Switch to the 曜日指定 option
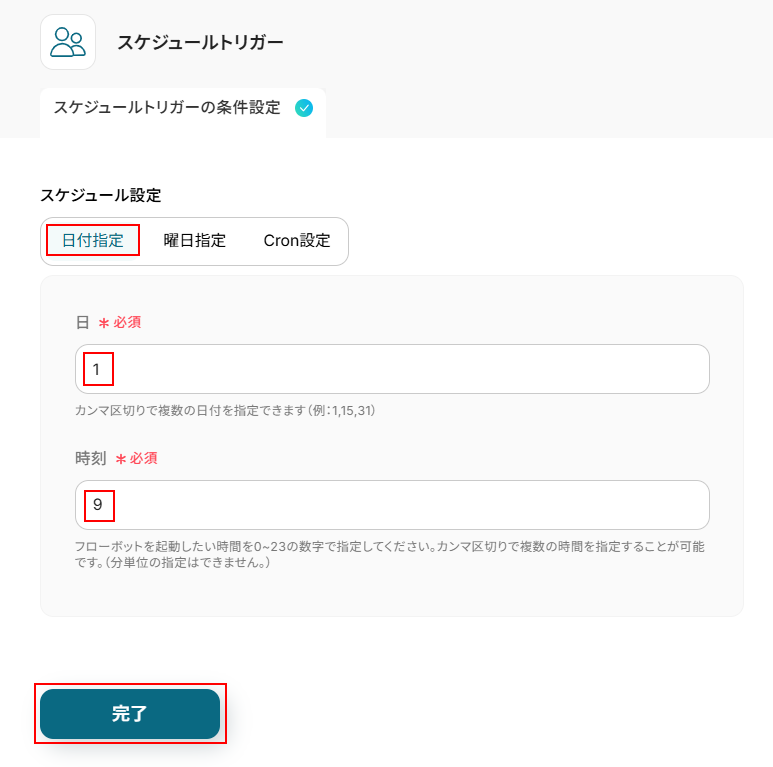Image resolution: width=773 pixels, height=767 pixels. [x=195, y=240]
